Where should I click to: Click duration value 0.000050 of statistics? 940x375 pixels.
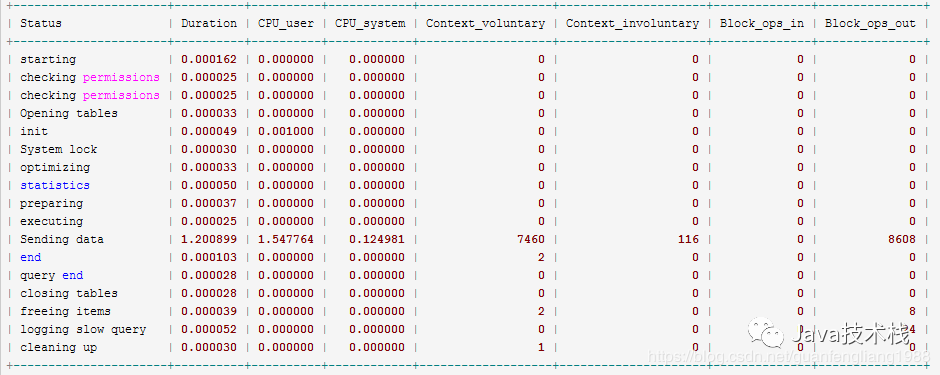209,185
